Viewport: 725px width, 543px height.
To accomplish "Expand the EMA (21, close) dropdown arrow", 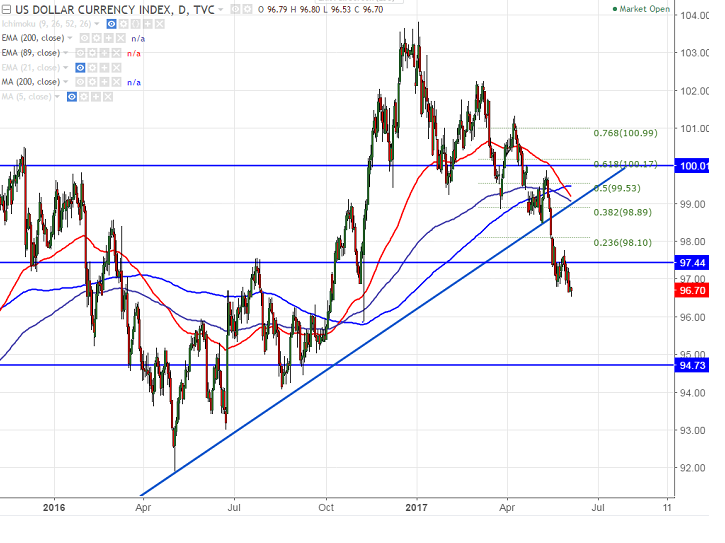I will click(66, 68).
